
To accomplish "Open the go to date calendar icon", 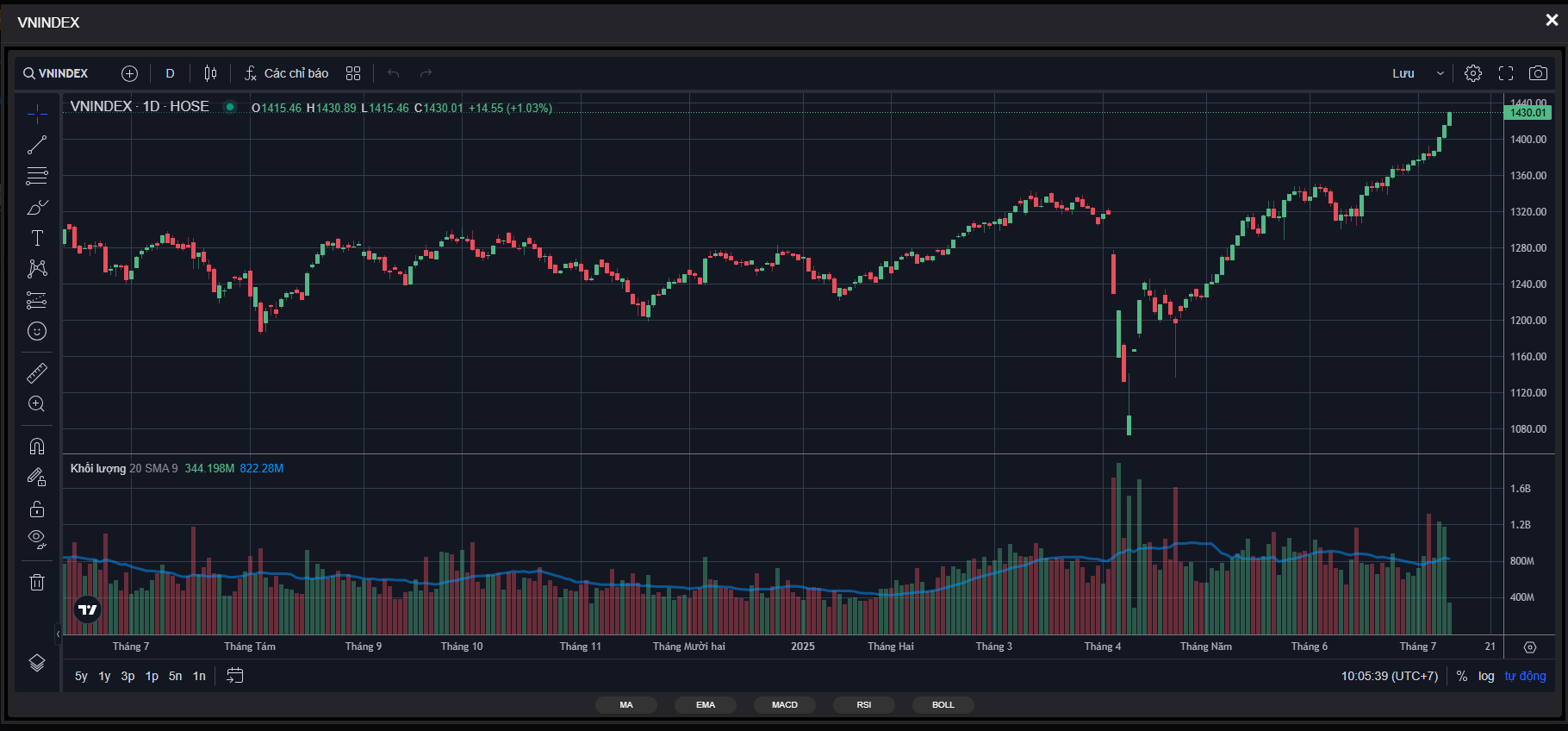I will (234, 676).
